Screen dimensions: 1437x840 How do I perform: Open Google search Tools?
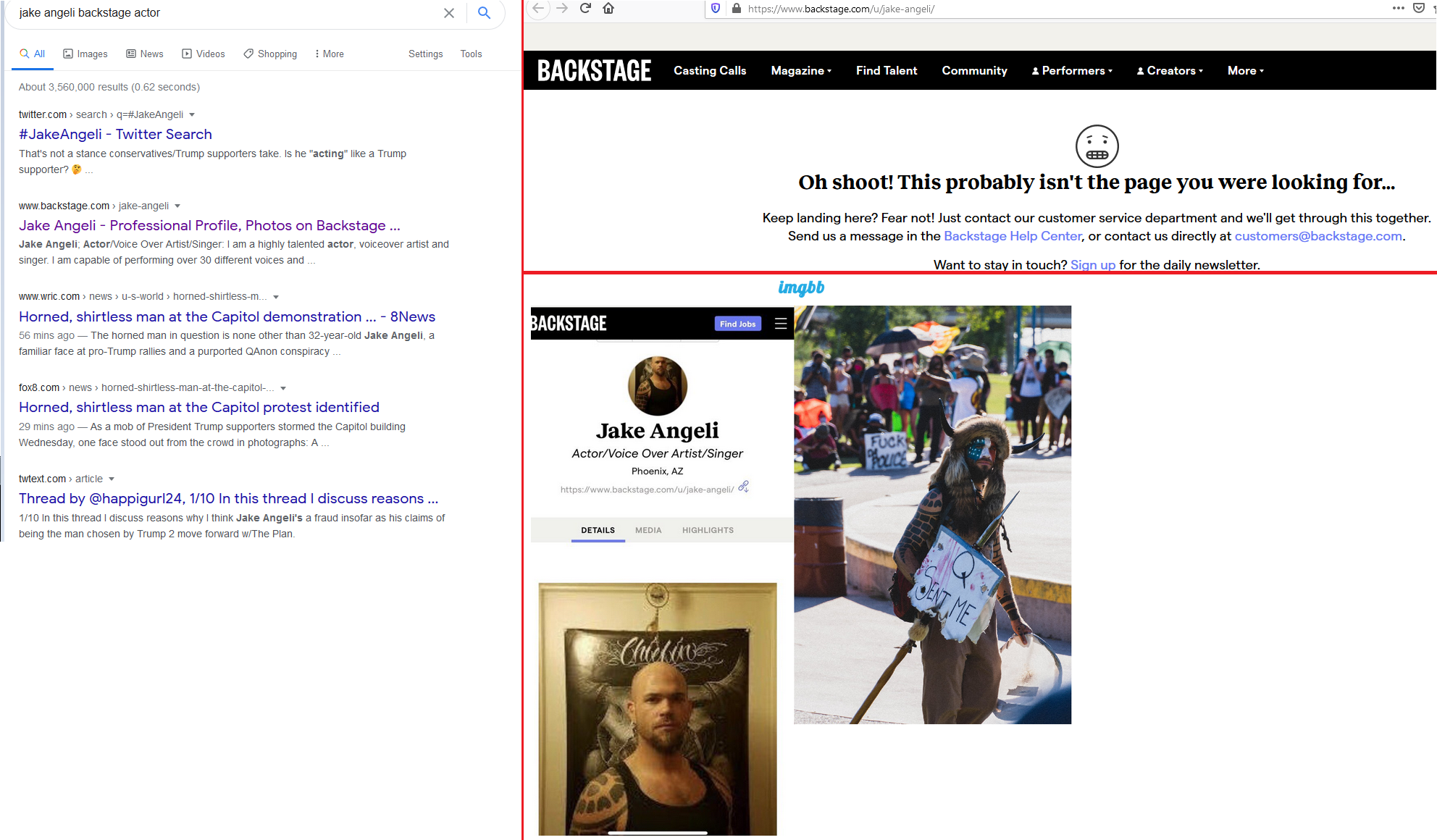pyautogui.click(x=472, y=54)
